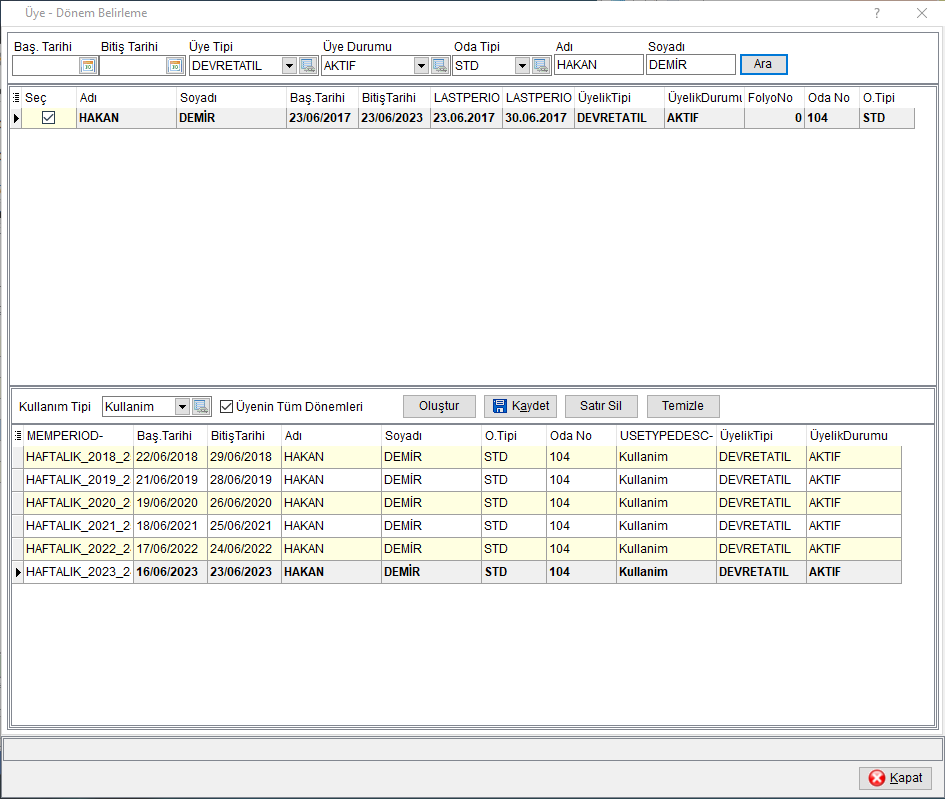Click the Kaydet save button
This screenshot has width=945, height=799.
pos(521,406)
